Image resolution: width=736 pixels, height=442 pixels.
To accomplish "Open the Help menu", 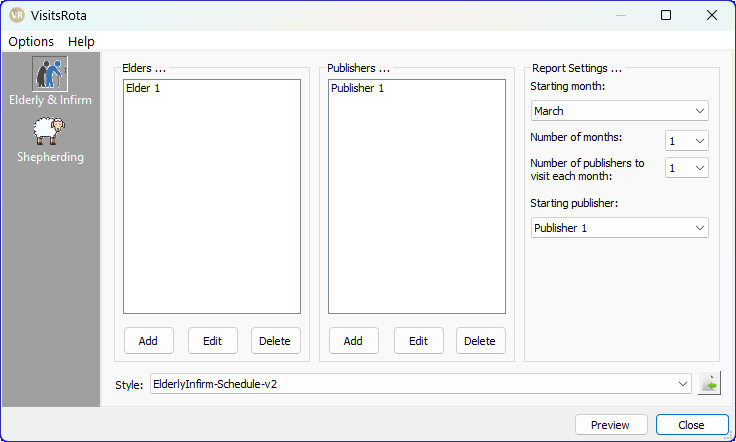I will point(82,41).
